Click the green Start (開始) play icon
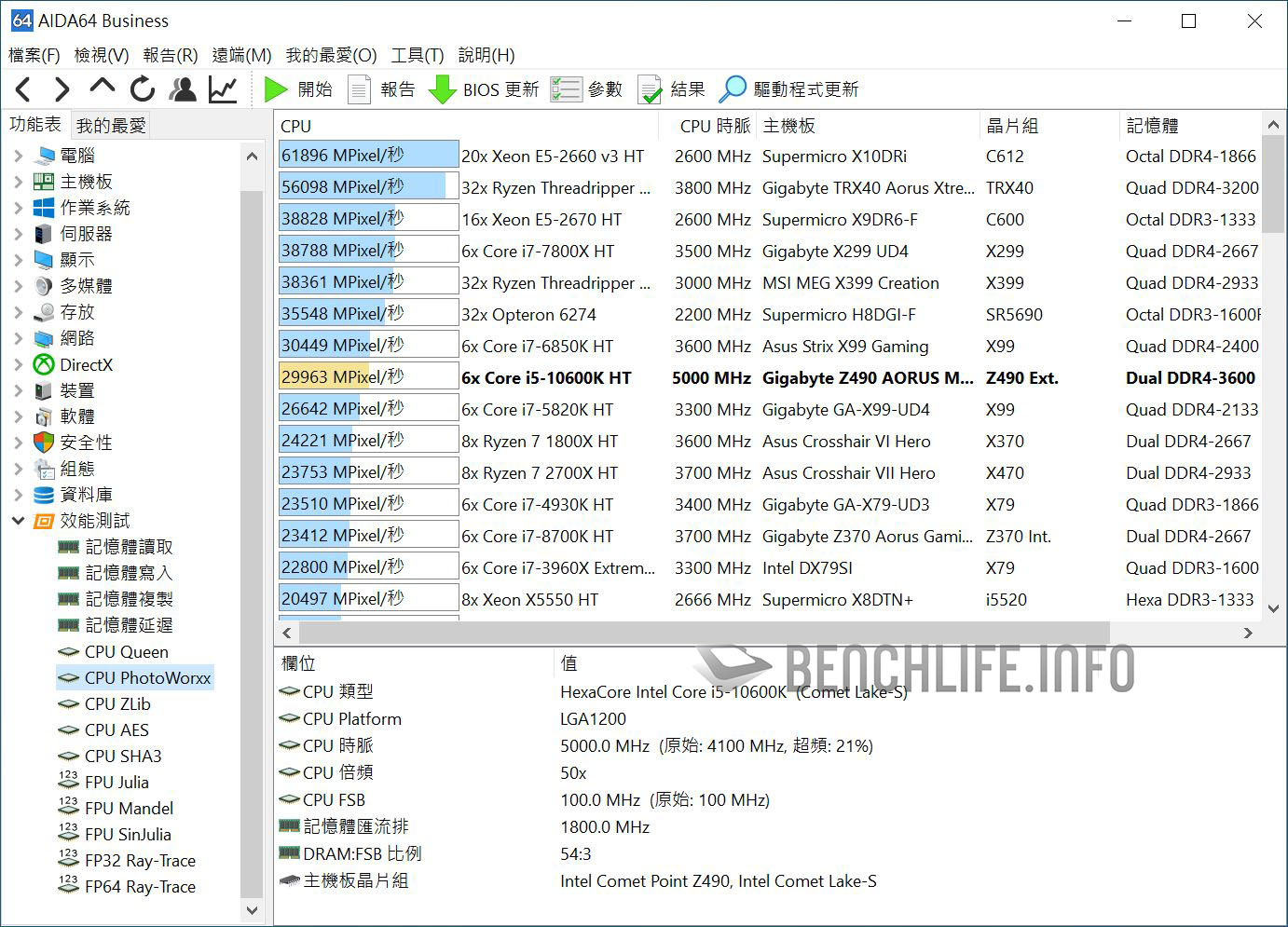The height and width of the screenshot is (927, 1288). (x=276, y=89)
